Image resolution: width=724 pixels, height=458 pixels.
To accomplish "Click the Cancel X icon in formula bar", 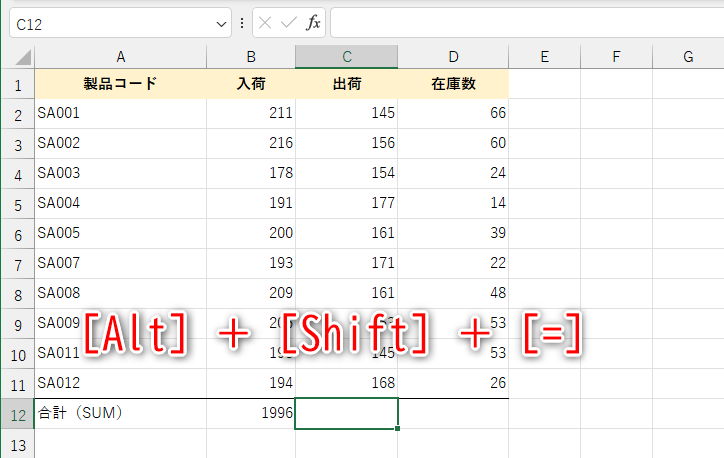I will [265, 23].
